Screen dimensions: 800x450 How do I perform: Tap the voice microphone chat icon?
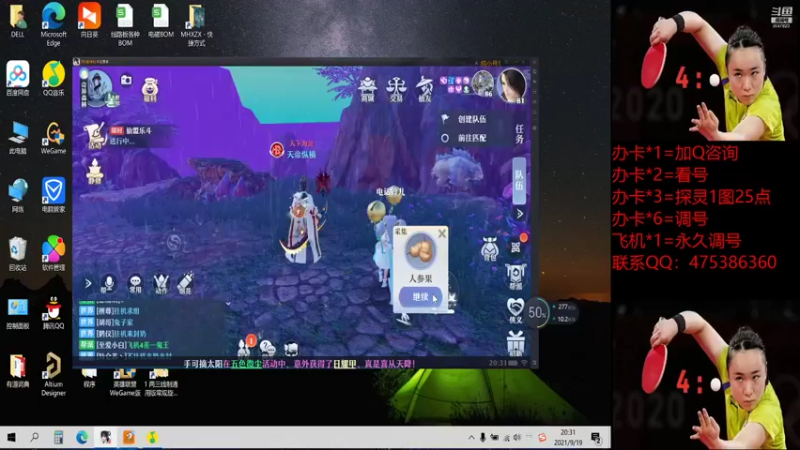[x=108, y=284]
